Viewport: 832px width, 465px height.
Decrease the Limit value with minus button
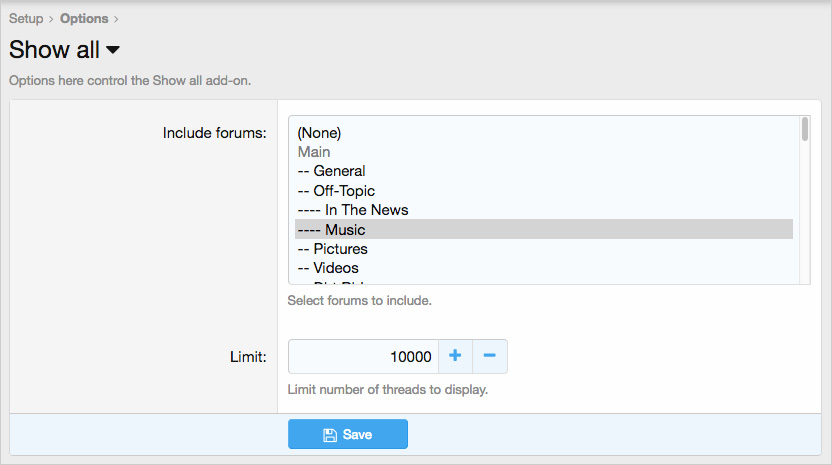(489, 356)
